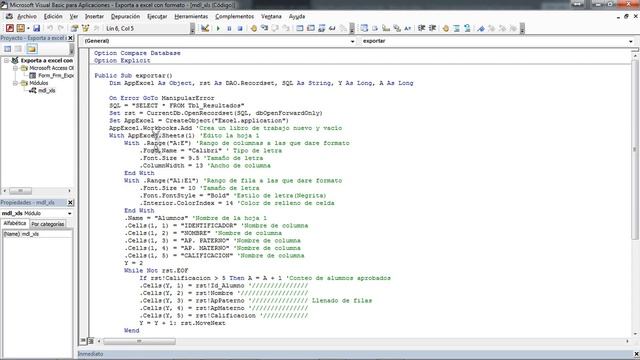Click the Comment Block toolbar icon
The width and height of the screenshot is (640, 360).
coord(456,28)
